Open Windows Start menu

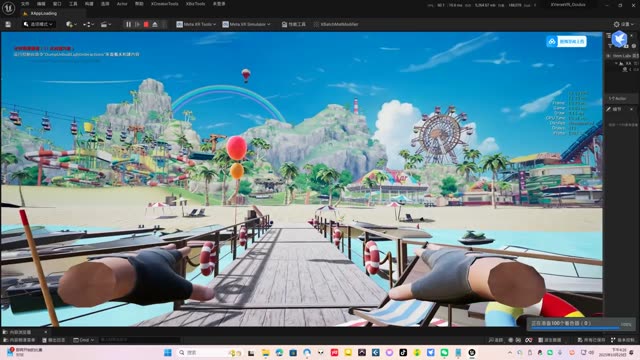point(167,353)
